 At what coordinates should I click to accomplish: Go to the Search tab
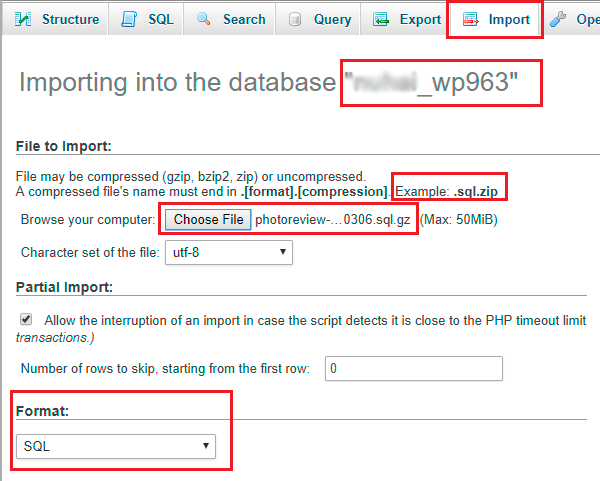click(x=244, y=19)
